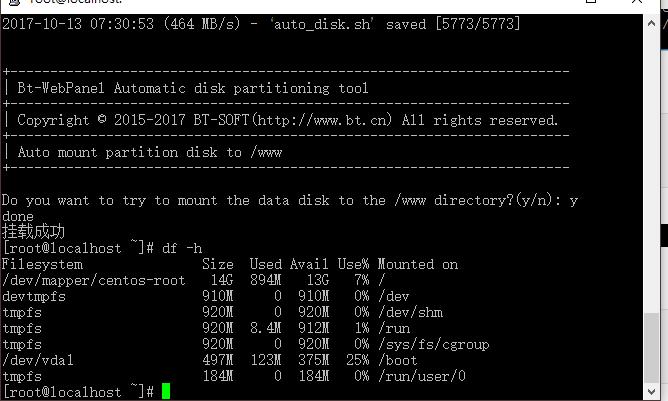Image resolution: width=668 pixels, height=401 pixels.
Task: Click the maximize button in the title bar
Action: (590, 1)
